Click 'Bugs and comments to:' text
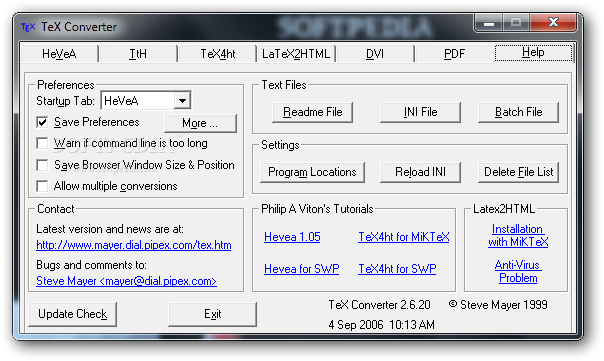The height and width of the screenshot is (361, 604). pos(91,265)
